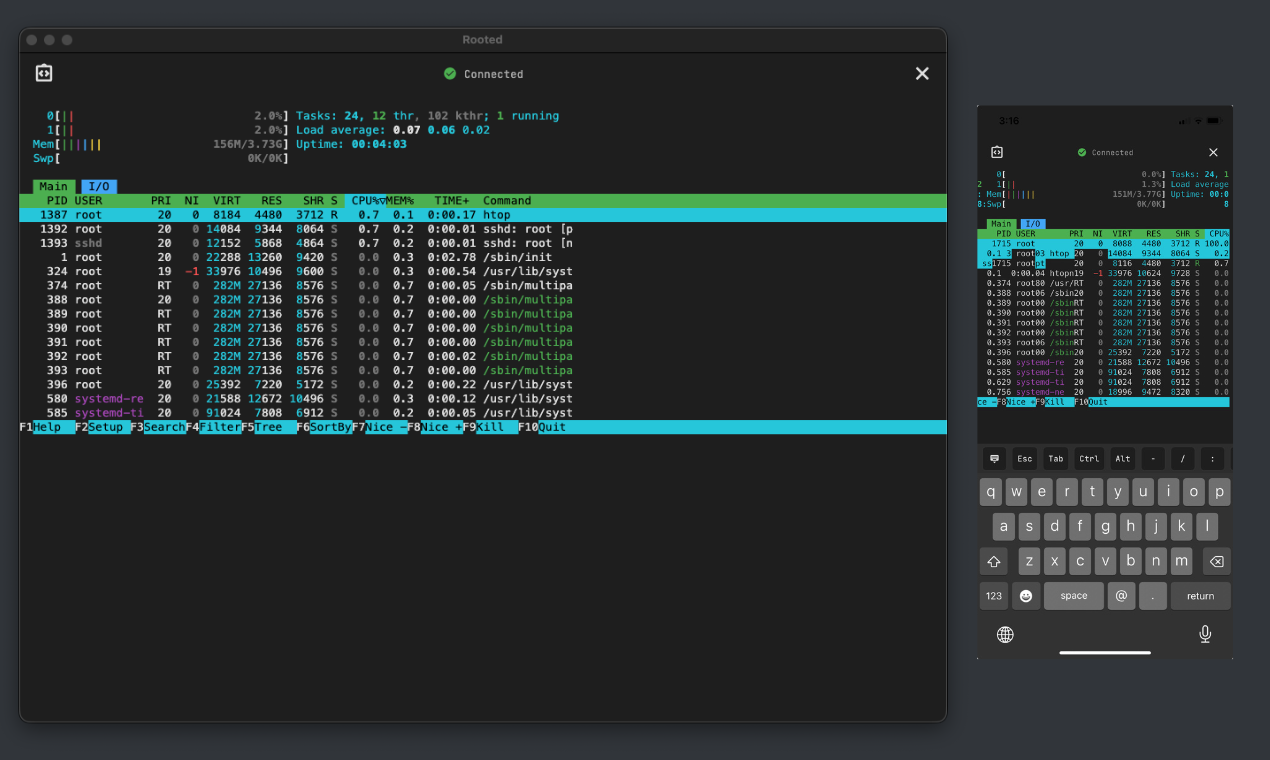The height and width of the screenshot is (760, 1270).
Task: Start dictation with the microphone icon
Action: tap(1205, 634)
